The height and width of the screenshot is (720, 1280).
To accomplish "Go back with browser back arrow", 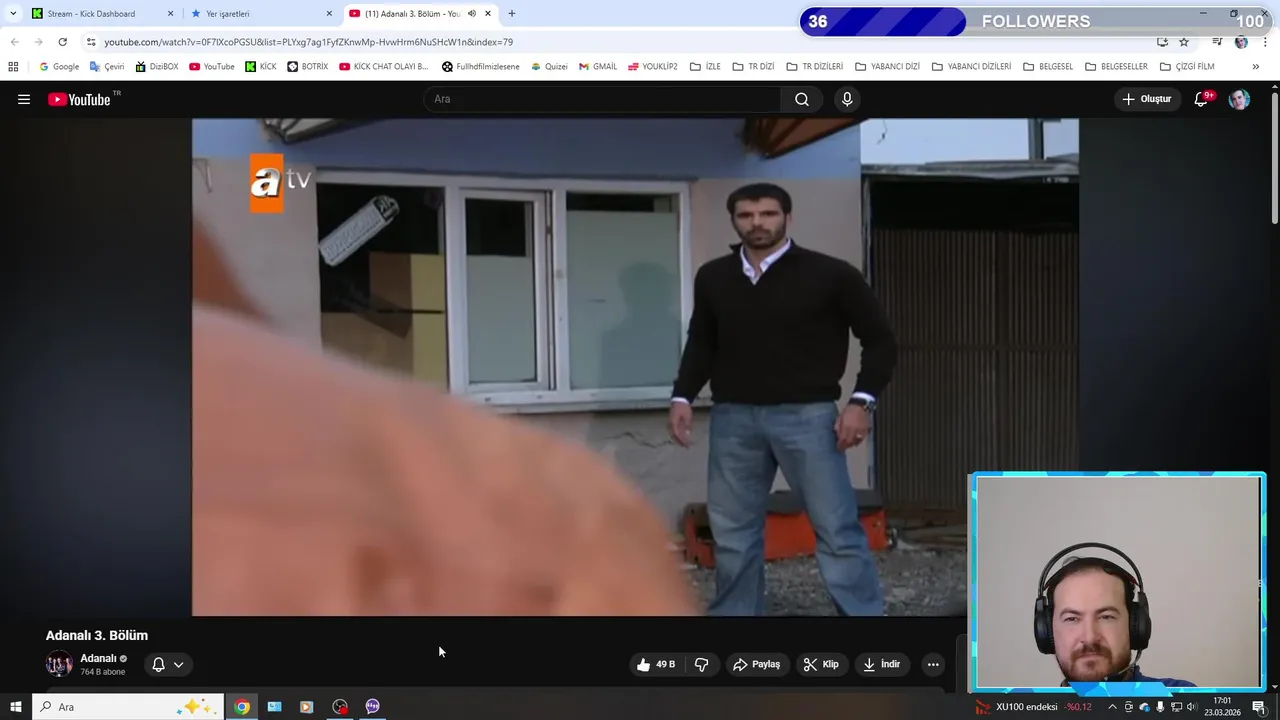I will (x=14, y=42).
